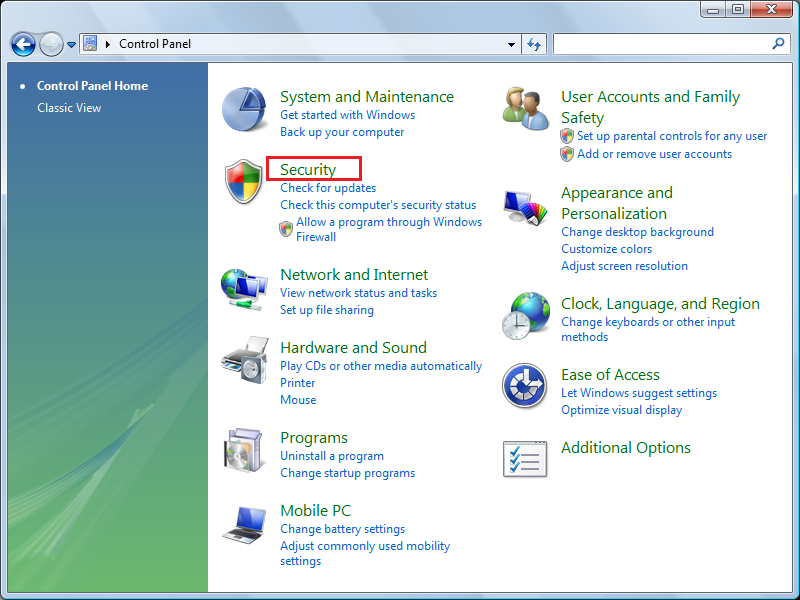800x600 pixels.
Task: Click the Additional Options checklist icon
Action: pyautogui.click(x=525, y=459)
